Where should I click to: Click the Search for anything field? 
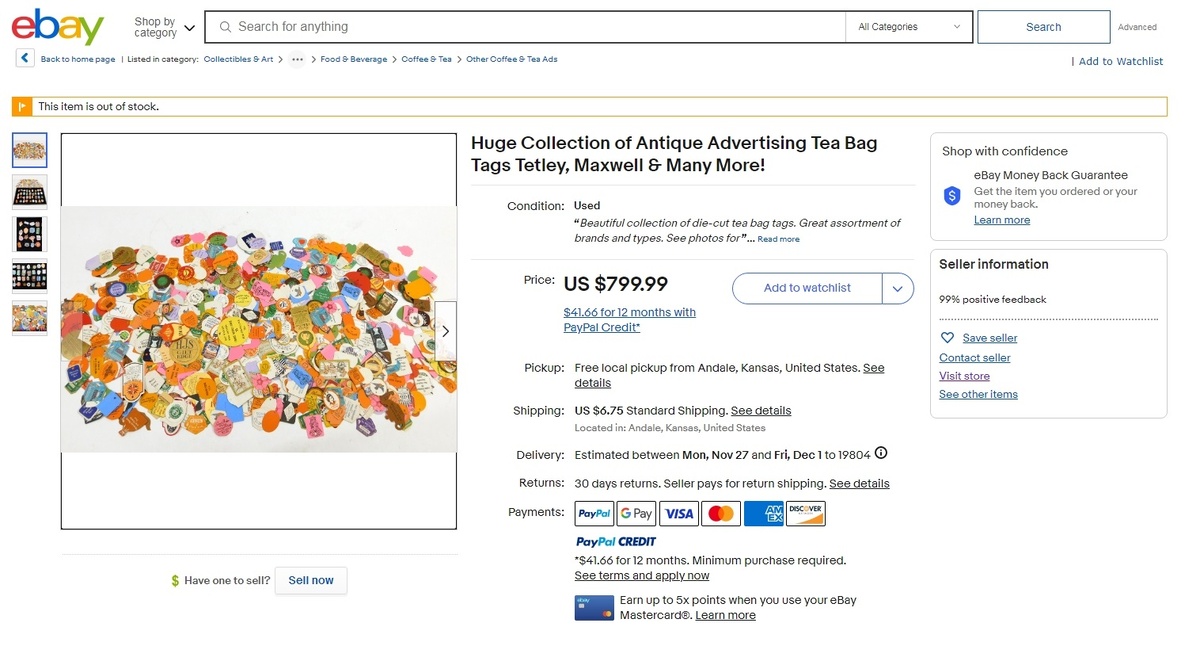[x=530, y=27]
